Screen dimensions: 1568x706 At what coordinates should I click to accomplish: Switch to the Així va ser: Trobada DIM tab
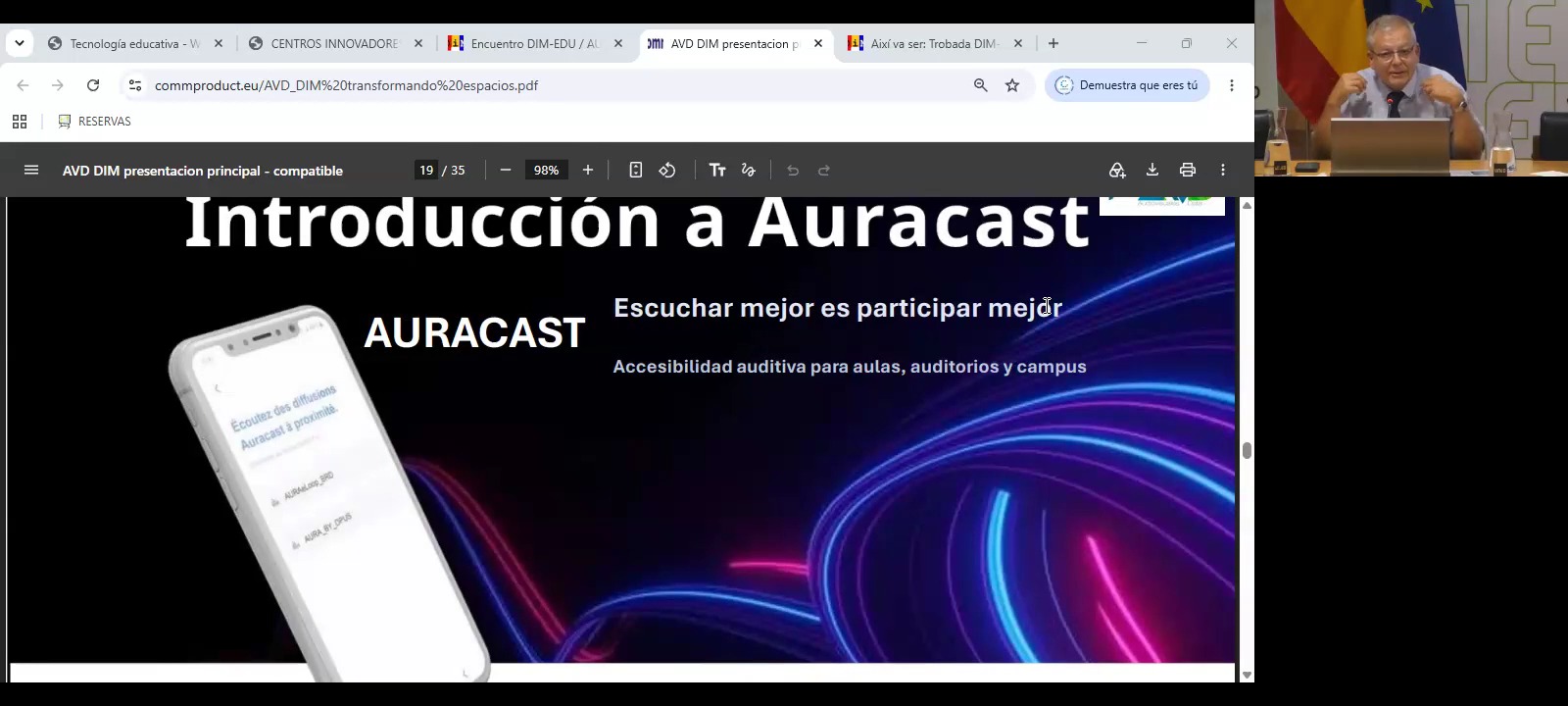(935, 43)
